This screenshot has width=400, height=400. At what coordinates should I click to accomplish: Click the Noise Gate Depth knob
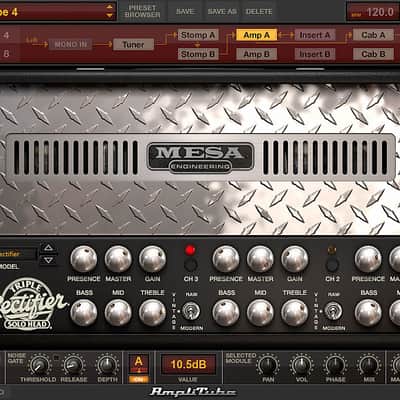coord(107,365)
